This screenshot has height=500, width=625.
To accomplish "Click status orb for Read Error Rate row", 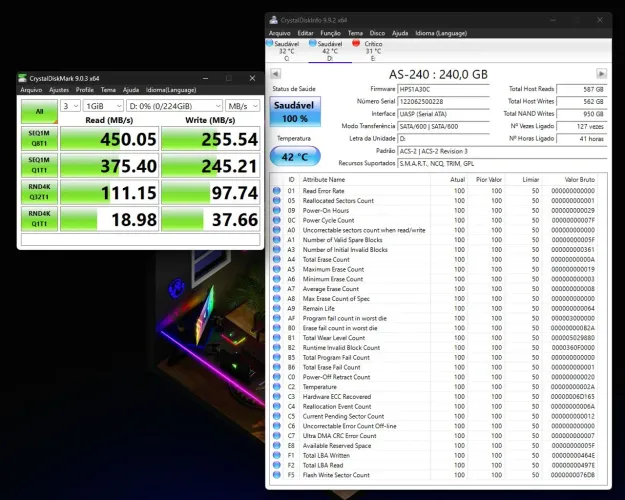I will tap(277, 191).
